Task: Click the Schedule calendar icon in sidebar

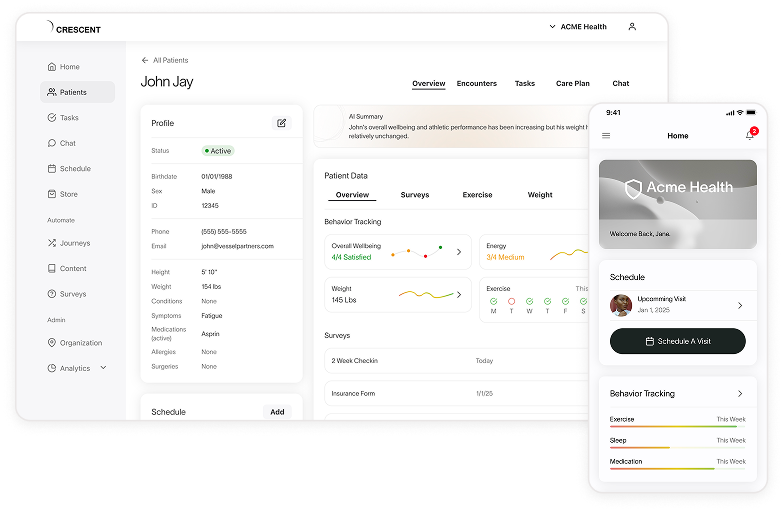Action: (x=52, y=169)
